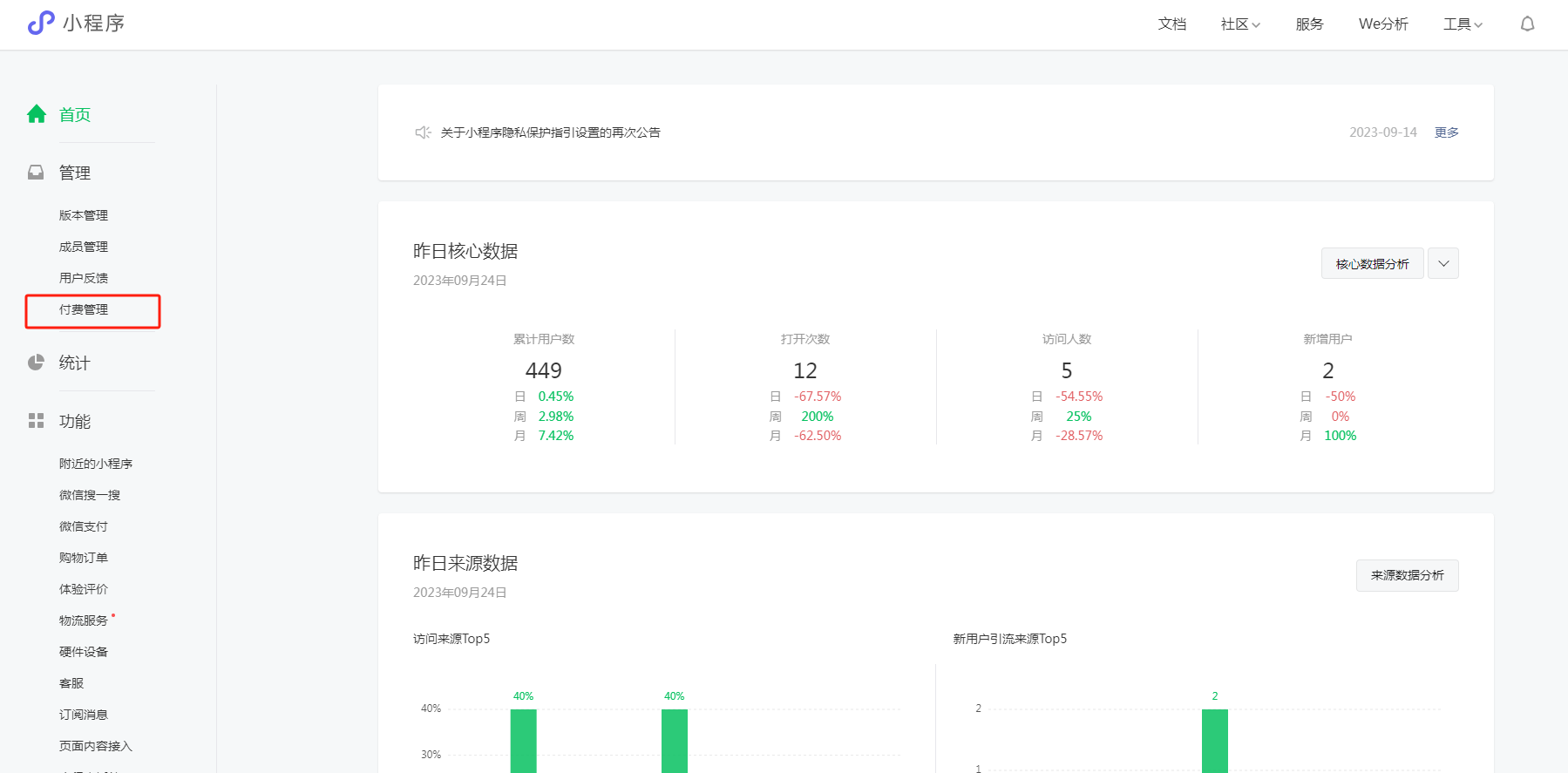The width and height of the screenshot is (1568, 773).
Task: Open 成员管理 in the sidebar
Action: click(84, 247)
